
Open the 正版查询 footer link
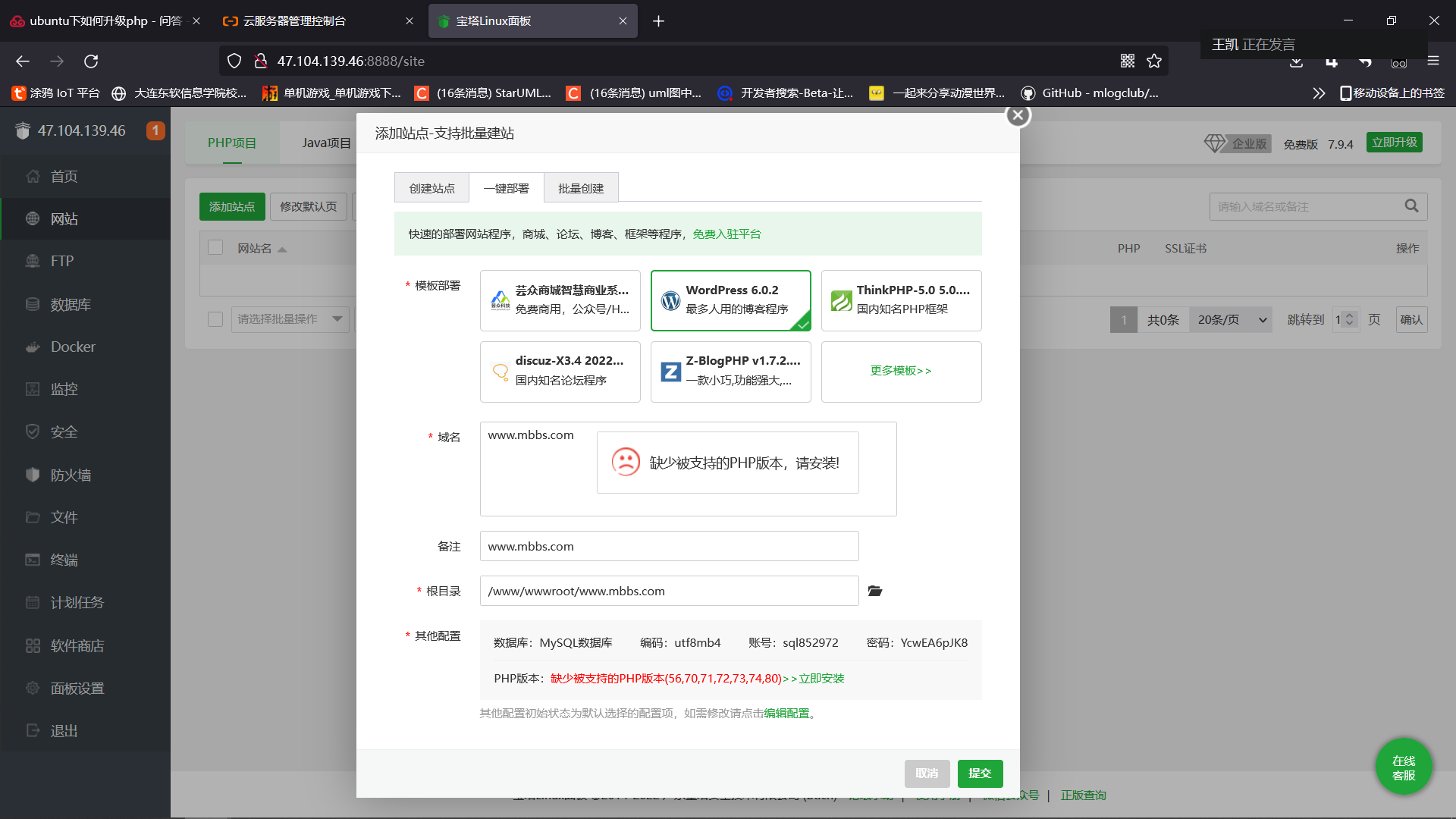pos(1083,795)
